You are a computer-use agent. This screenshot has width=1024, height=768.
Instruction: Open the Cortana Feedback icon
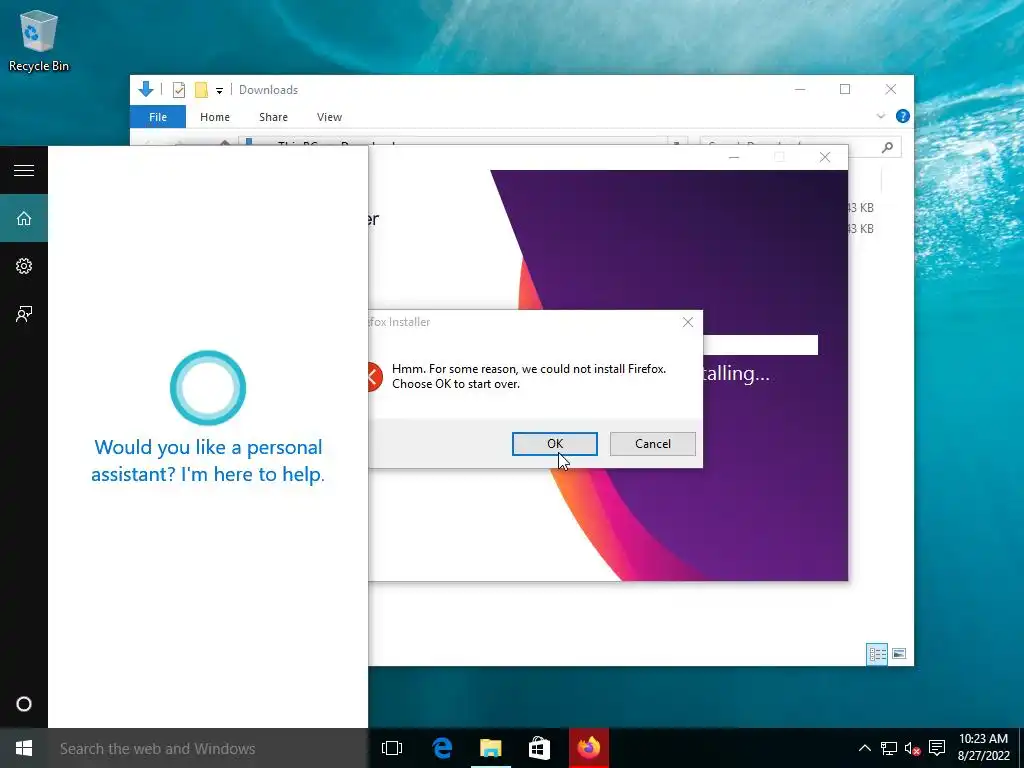24,314
